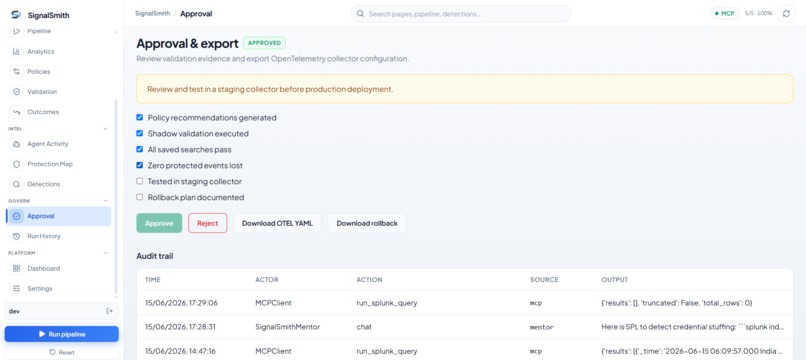Open Agent Activity via its robot icon
This screenshot has height=360, width=806.
(x=16, y=144)
